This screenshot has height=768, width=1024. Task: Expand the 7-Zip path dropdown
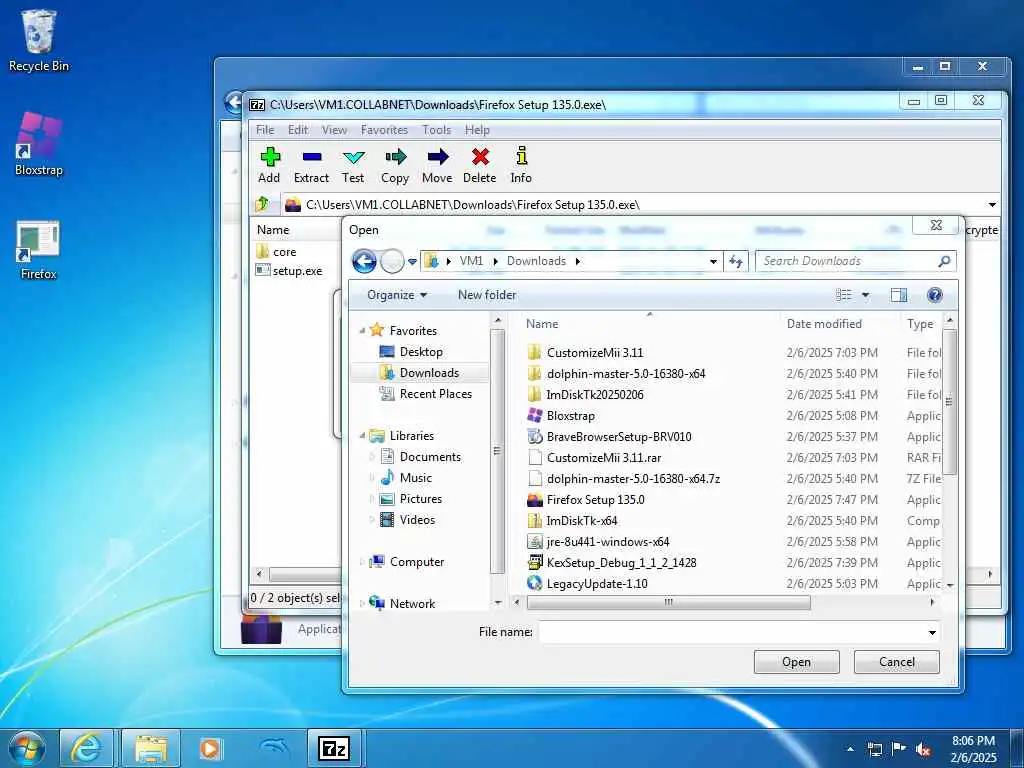point(992,205)
